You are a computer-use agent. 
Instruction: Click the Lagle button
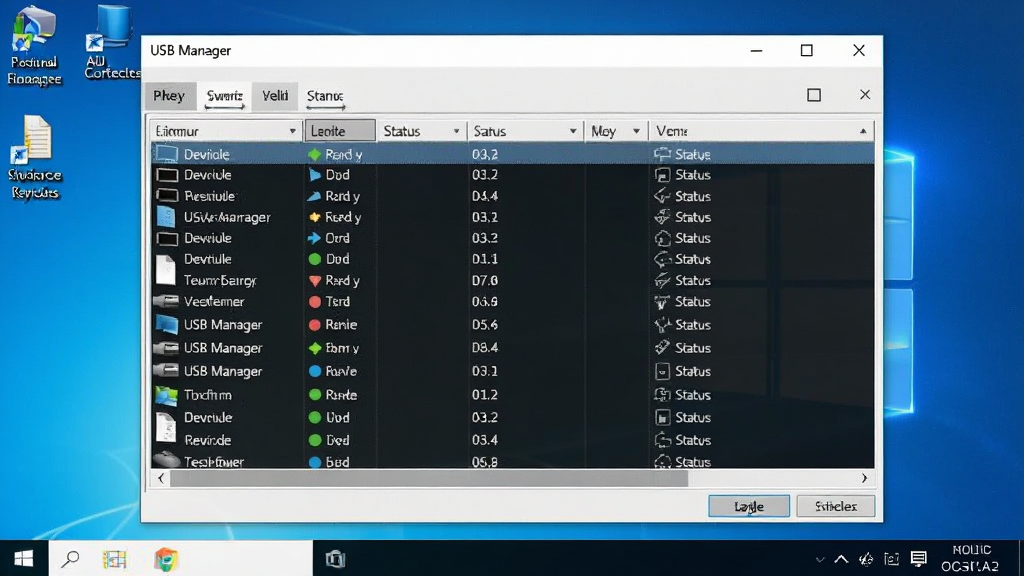(x=749, y=506)
